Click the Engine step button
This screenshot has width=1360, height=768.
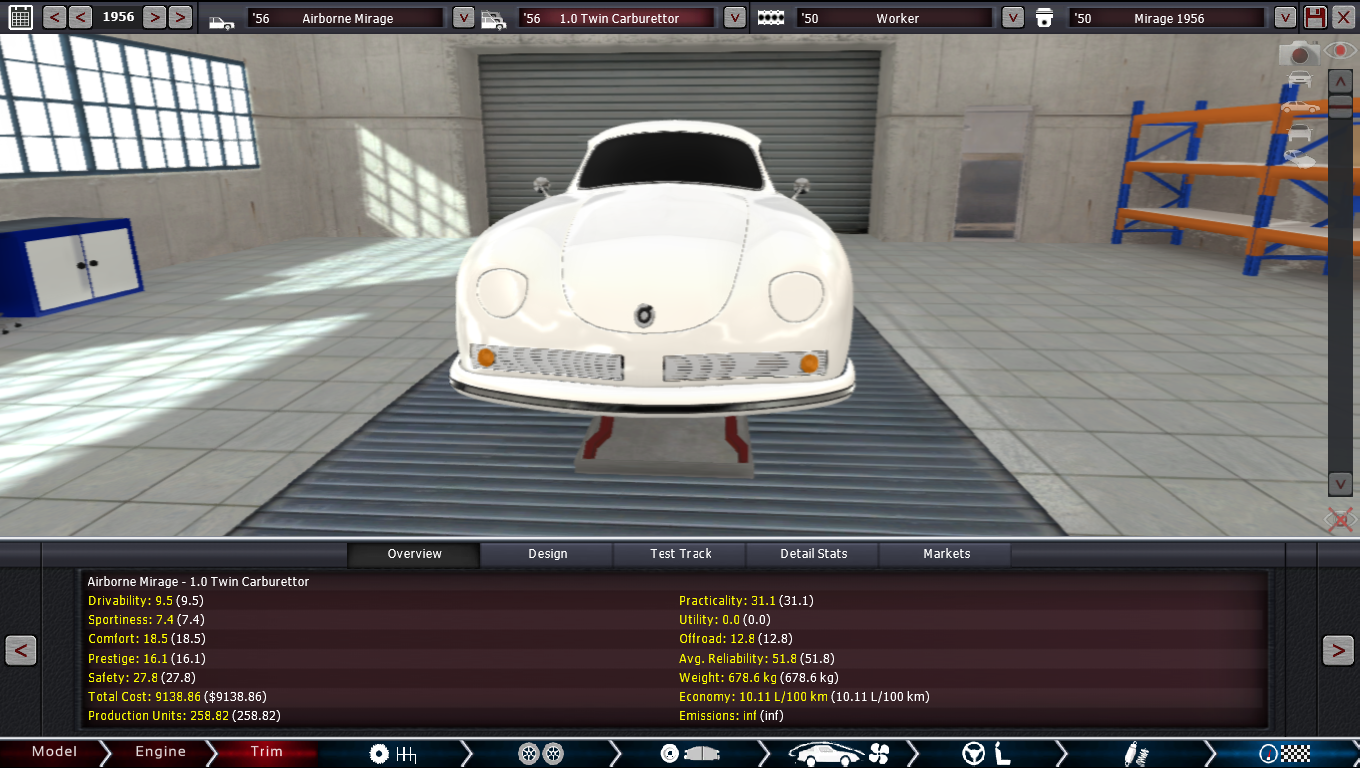(x=160, y=752)
